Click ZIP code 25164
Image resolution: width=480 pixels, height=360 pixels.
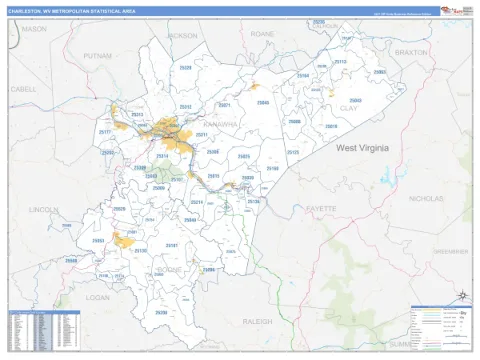(303, 76)
